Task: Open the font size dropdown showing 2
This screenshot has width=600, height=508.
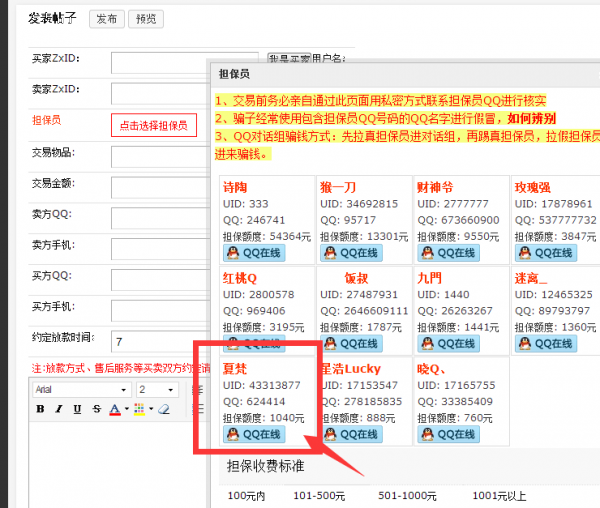Action: point(157,390)
